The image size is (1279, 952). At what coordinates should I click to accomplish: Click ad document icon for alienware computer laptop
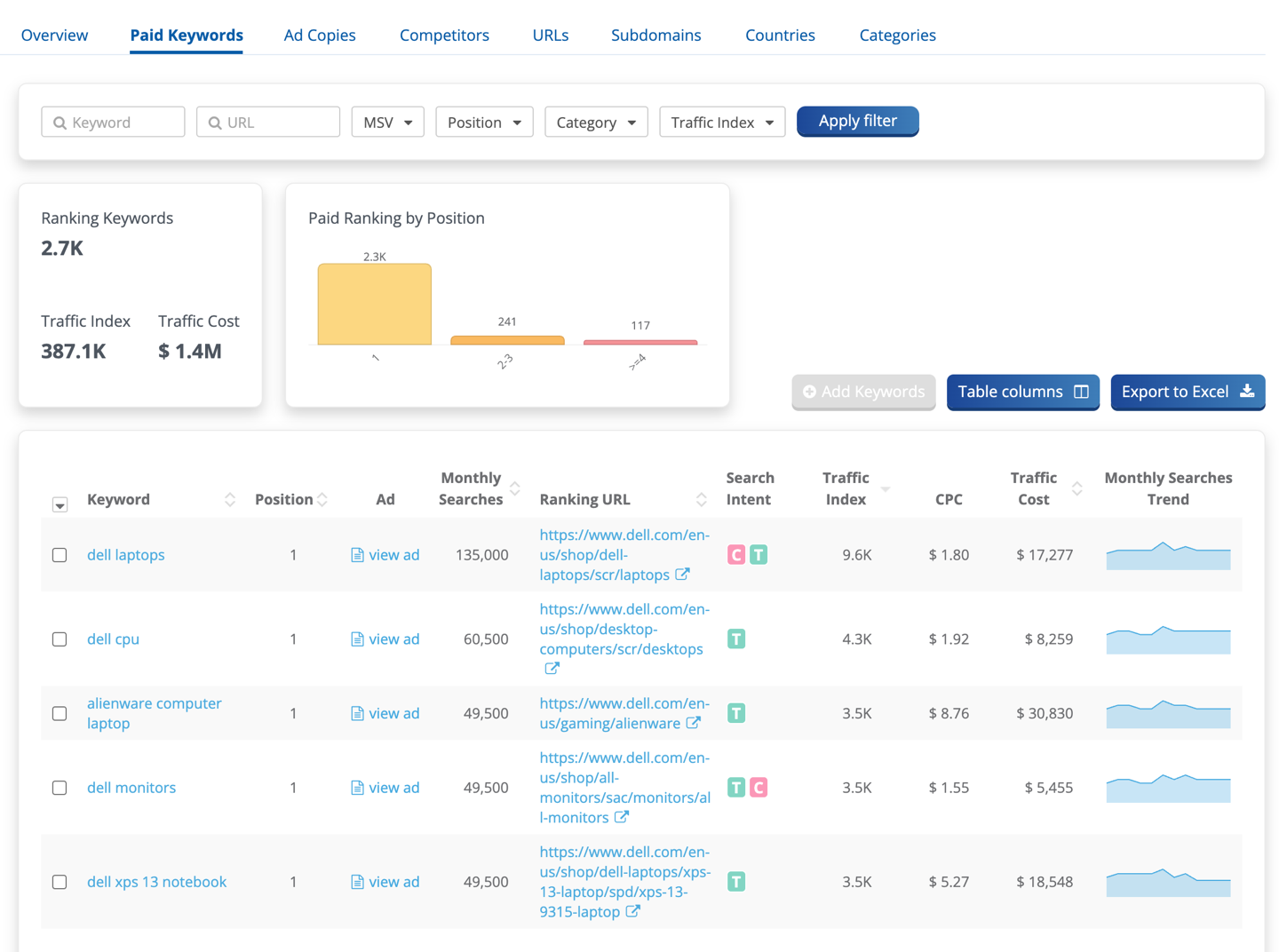pyautogui.click(x=357, y=713)
